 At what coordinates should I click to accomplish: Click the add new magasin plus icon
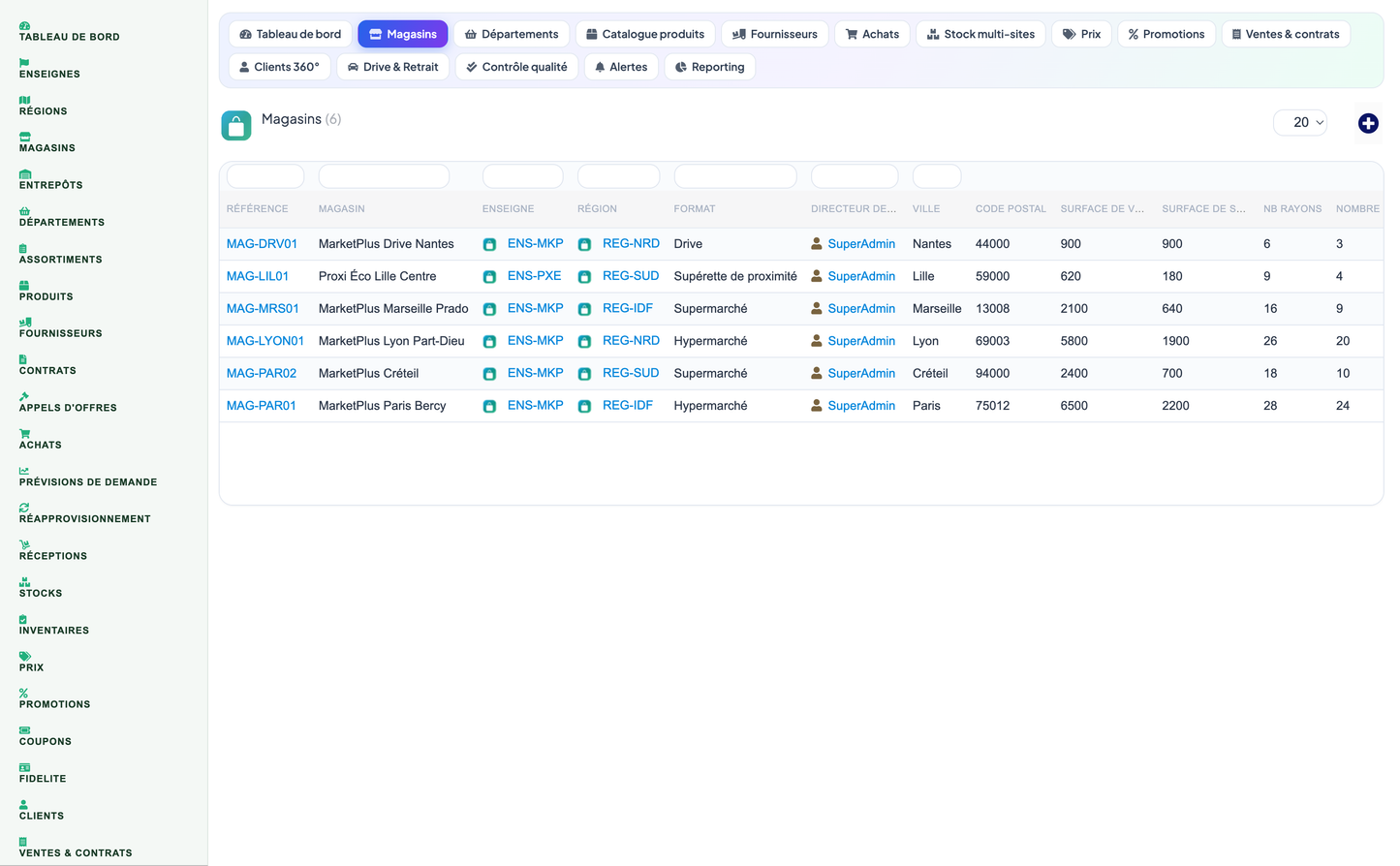1368,123
